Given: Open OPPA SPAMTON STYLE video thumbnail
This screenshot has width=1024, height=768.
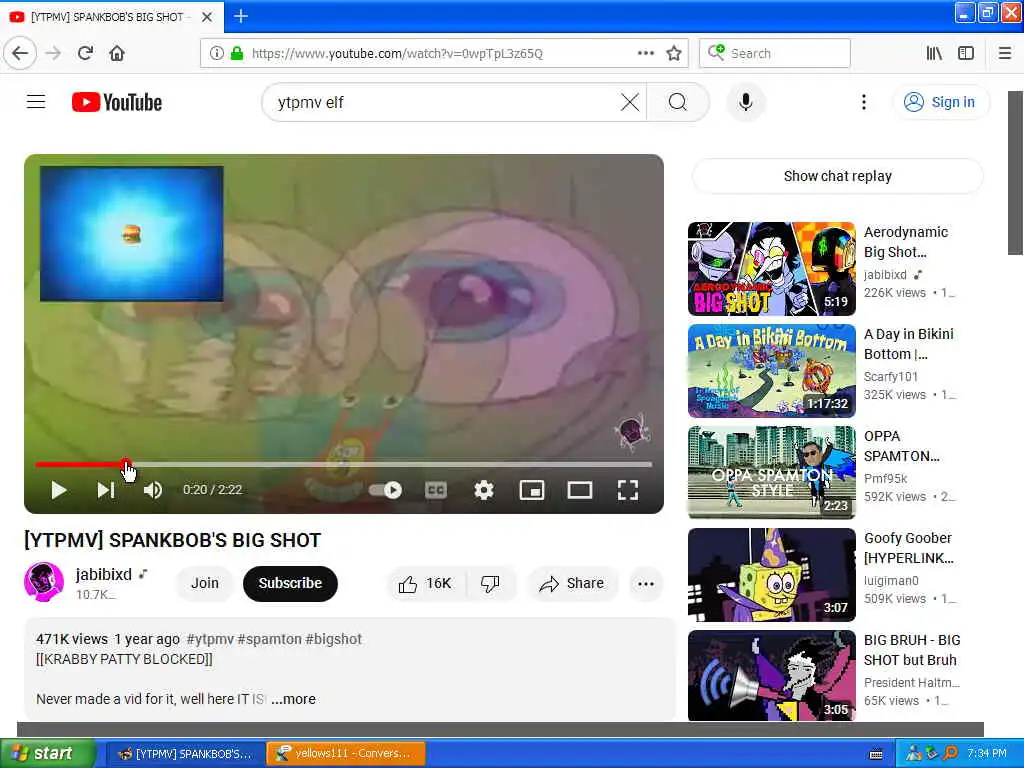Looking at the screenshot, I should pos(771,472).
